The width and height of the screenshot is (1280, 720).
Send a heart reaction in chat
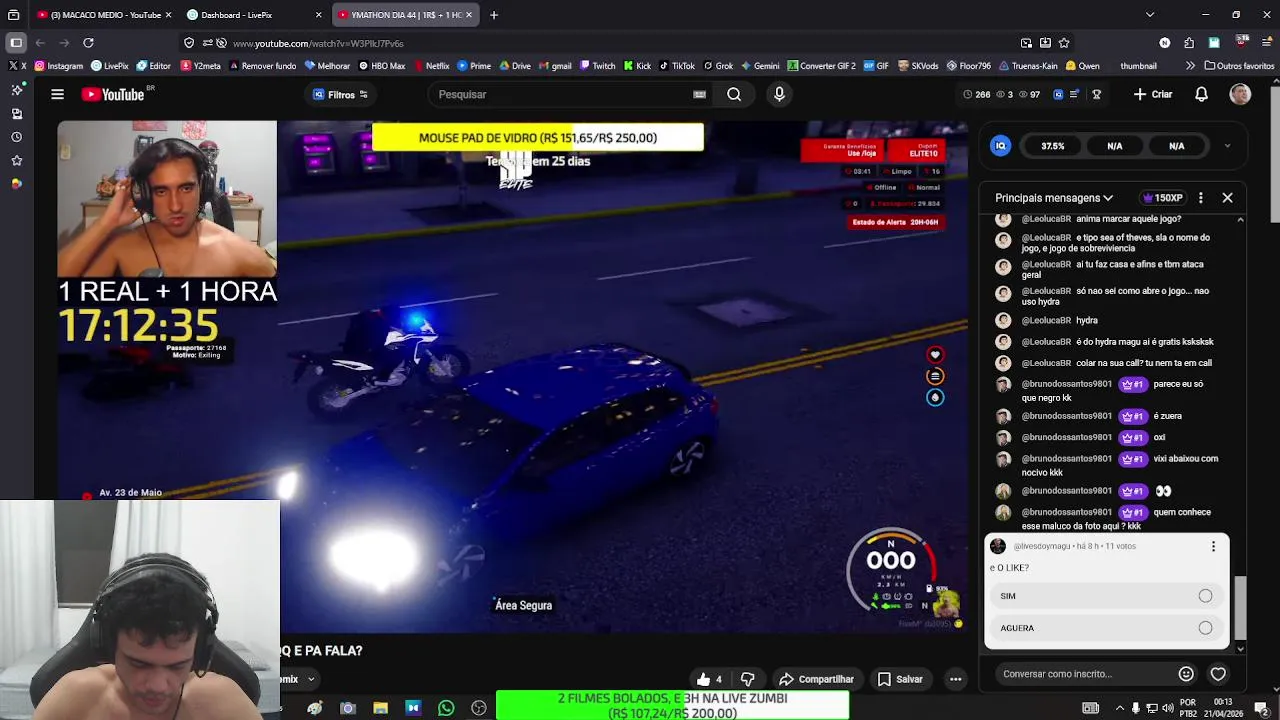pos(1218,674)
